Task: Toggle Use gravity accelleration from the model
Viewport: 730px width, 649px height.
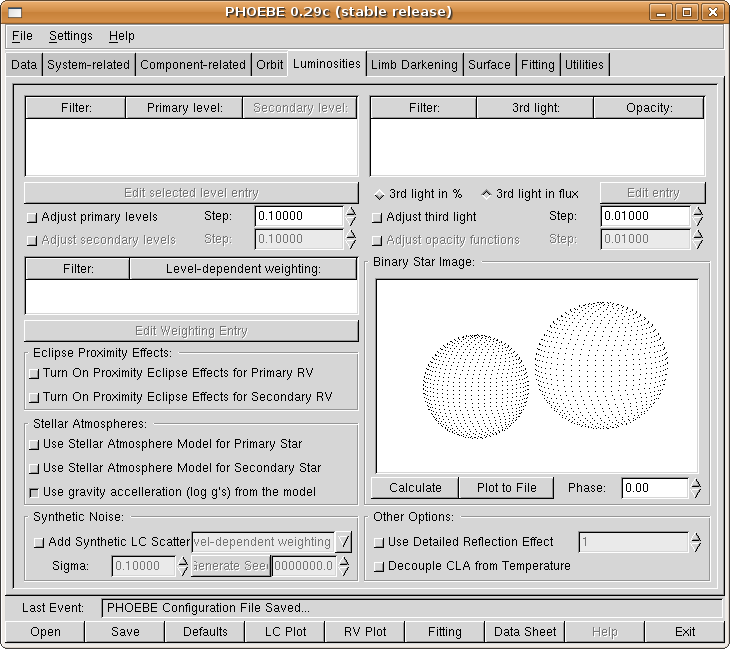Action: [x=34, y=493]
